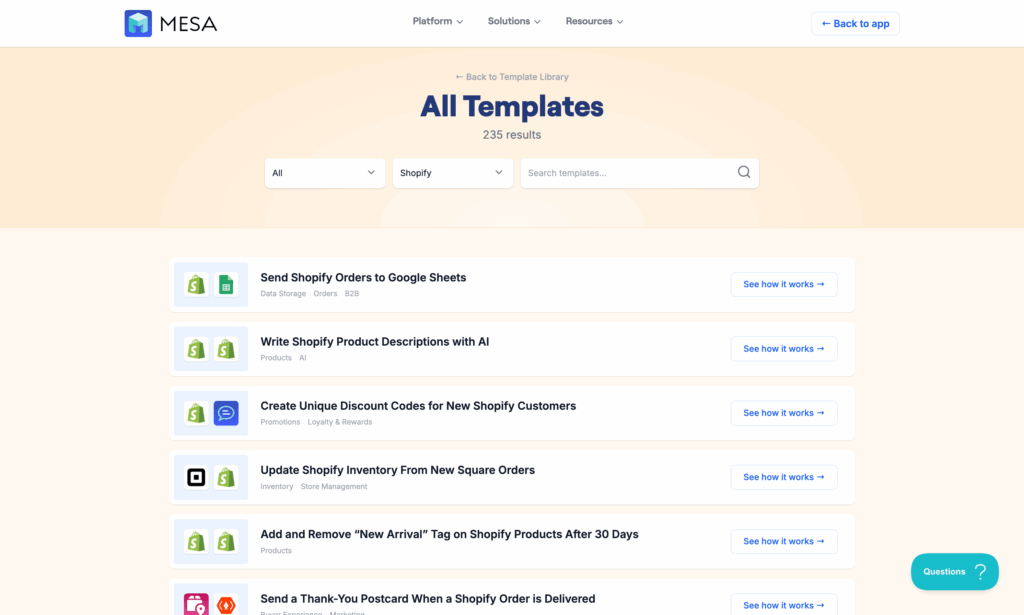Screen dimensions: 1024x615
Task: Click the Inventory tag
Action: [277, 486]
